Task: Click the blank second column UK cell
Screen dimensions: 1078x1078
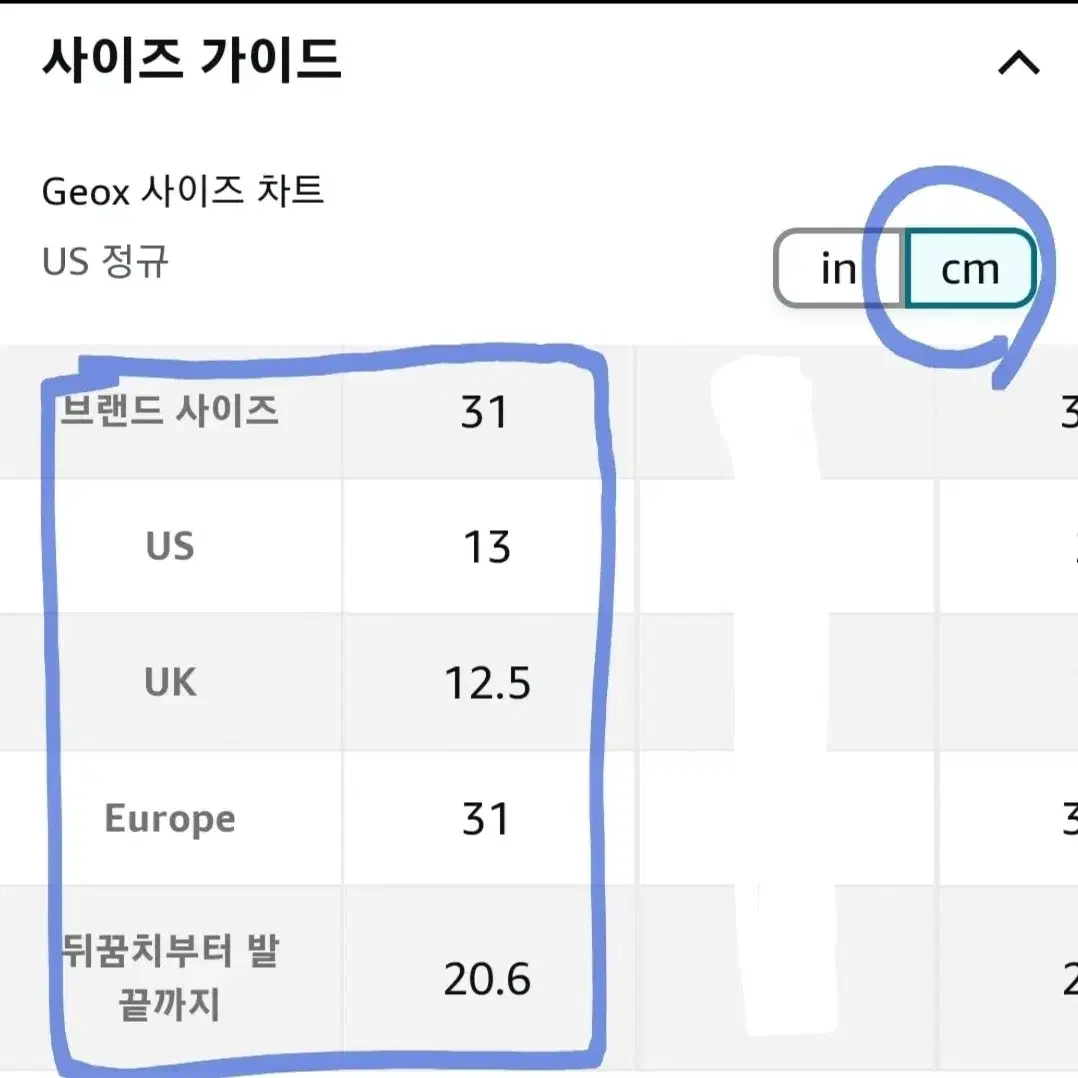Action: coord(786,681)
